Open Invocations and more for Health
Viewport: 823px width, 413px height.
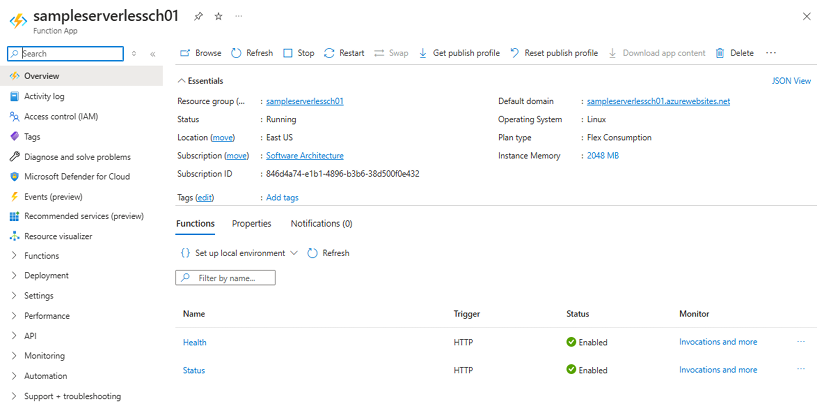coord(718,342)
